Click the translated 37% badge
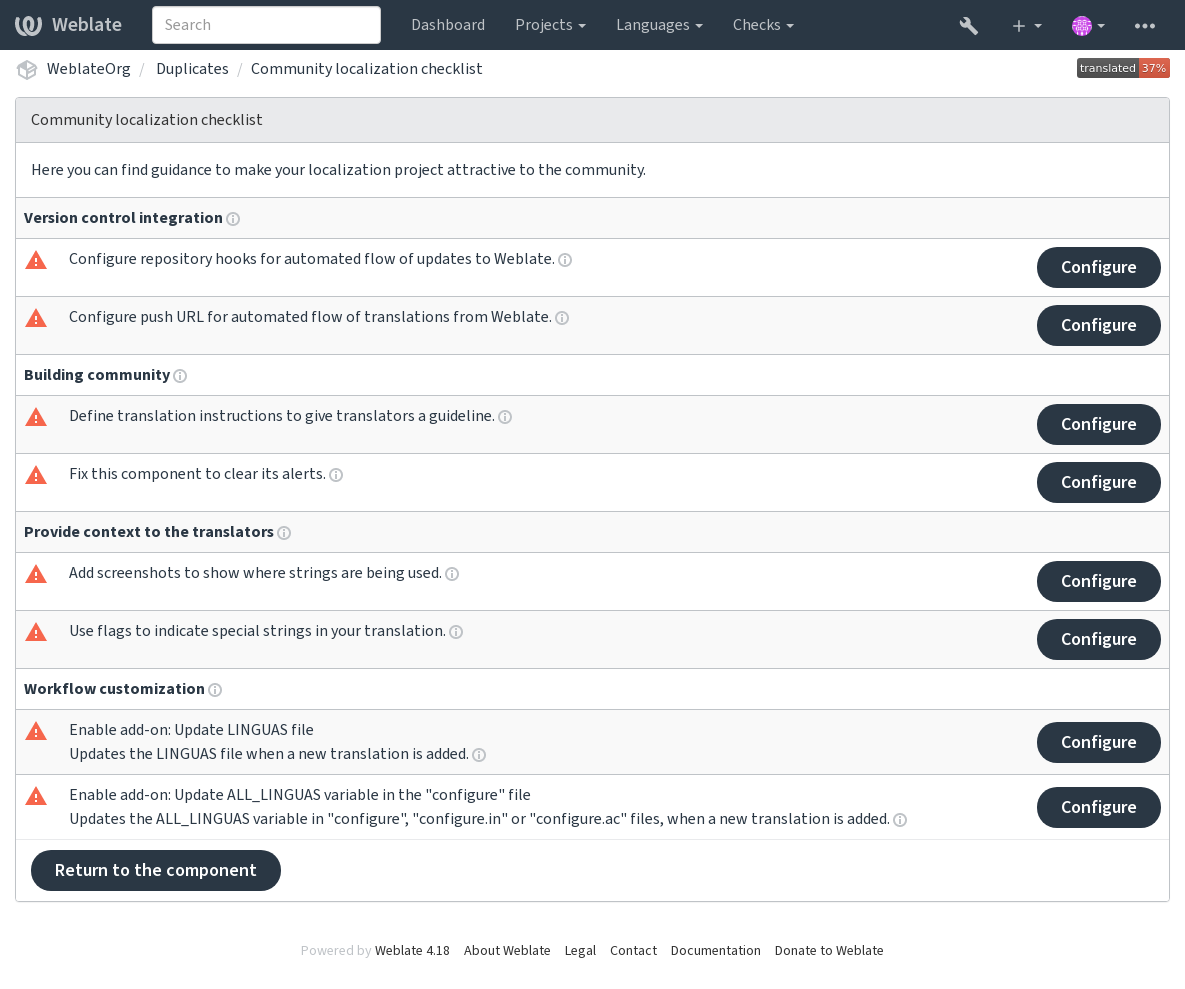The height and width of the screenshot is (989, 1185). point(1123,68)
